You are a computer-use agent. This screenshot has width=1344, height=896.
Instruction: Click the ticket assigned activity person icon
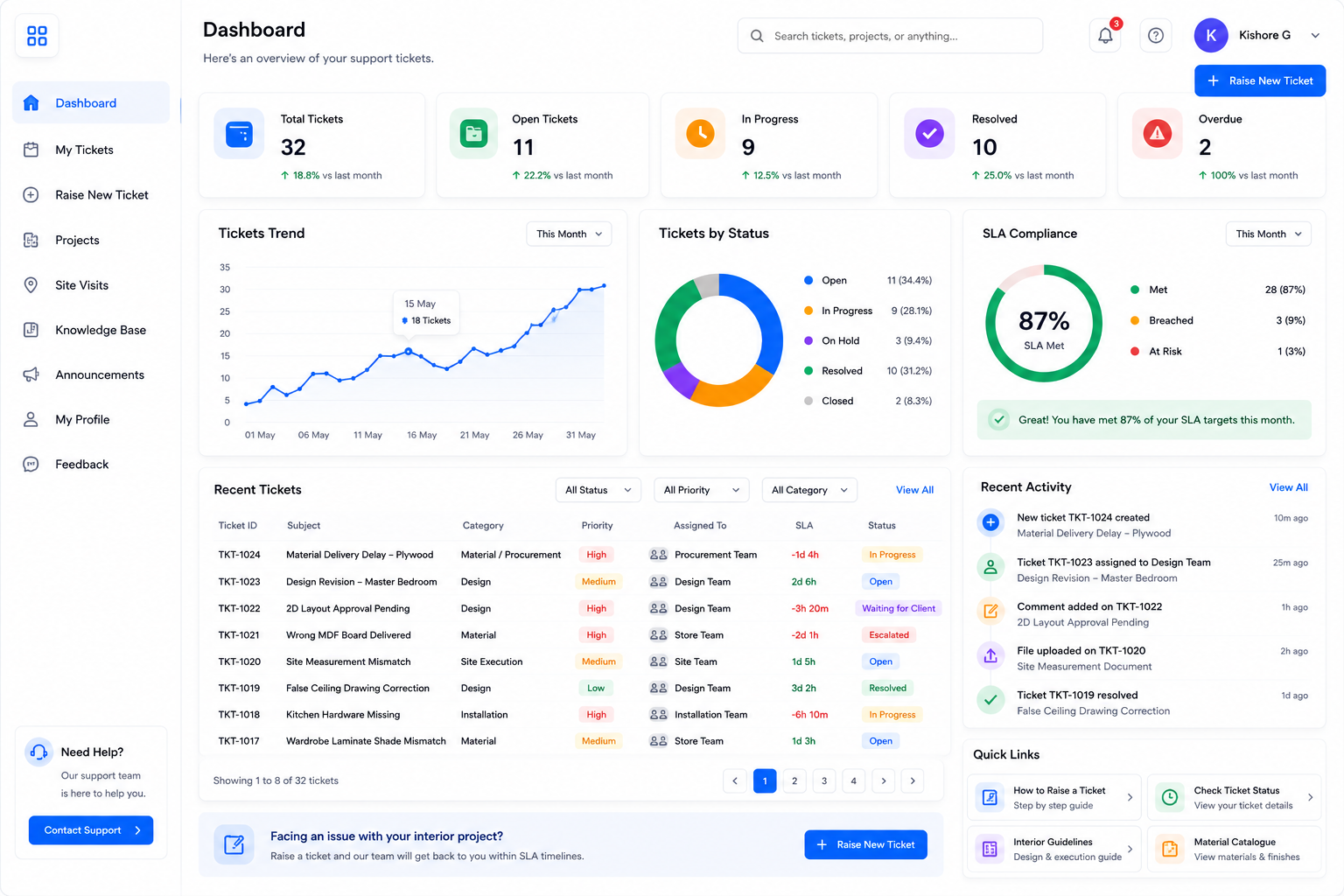[x=990, y=567]
